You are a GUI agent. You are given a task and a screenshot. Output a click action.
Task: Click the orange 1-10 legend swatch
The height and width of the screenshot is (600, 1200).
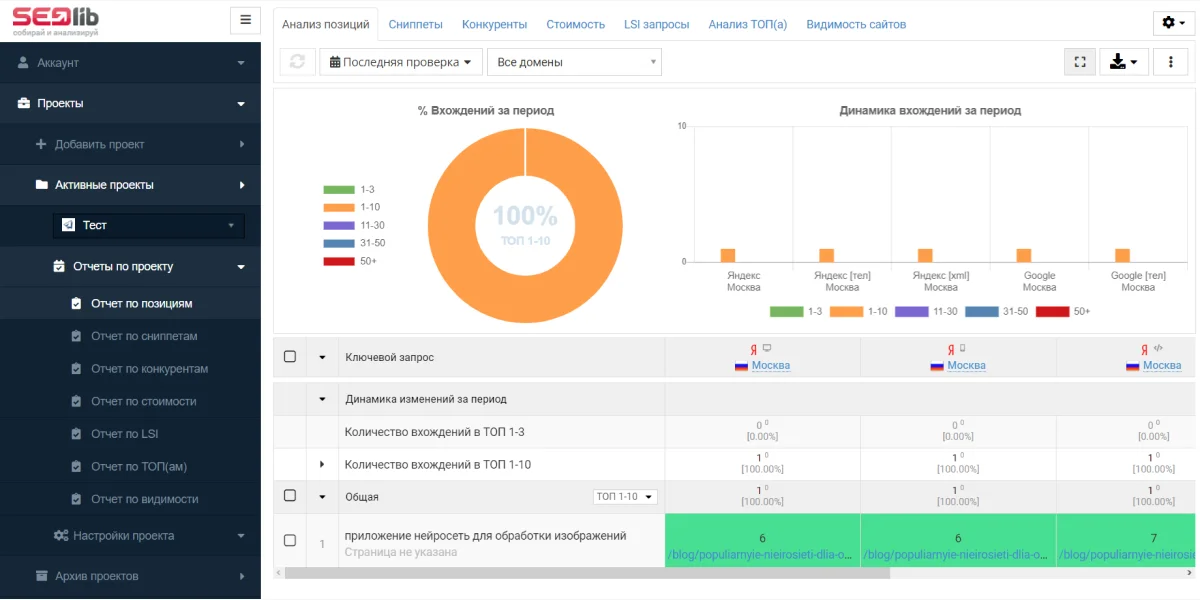tap(339, 208)
